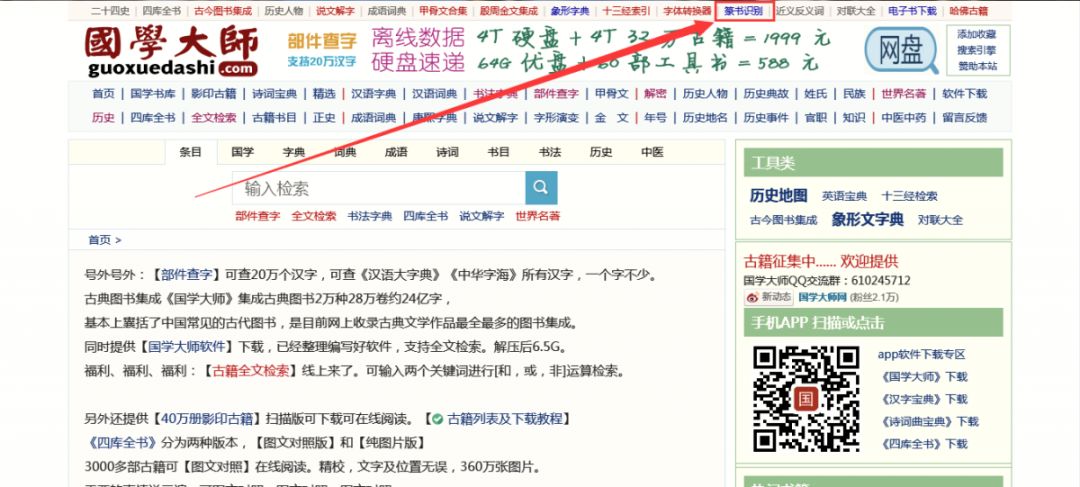Open 软件下载 in the navigation menu

(x=964, y=94)
